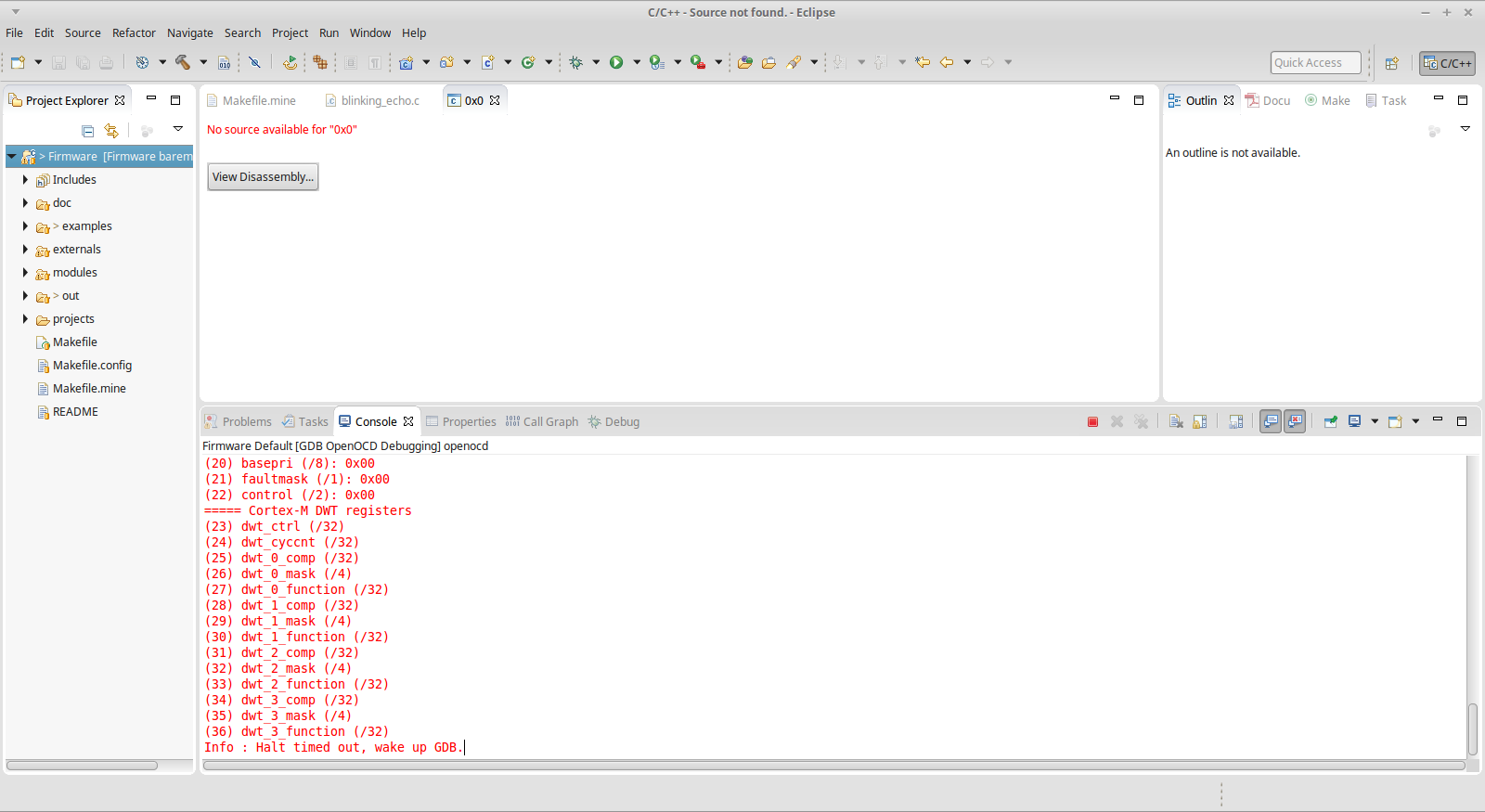
Task: Open the Run launch dropdown arrow
Action: [637, 62]
